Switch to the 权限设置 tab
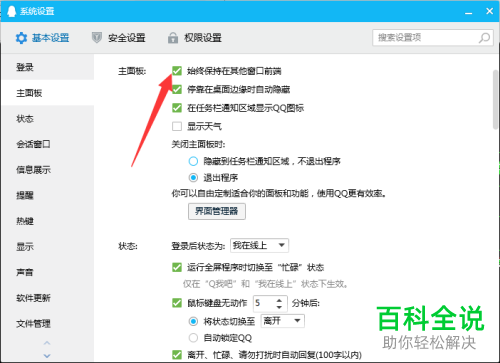The width and height of the screenshot is (500, 363). 195,38
